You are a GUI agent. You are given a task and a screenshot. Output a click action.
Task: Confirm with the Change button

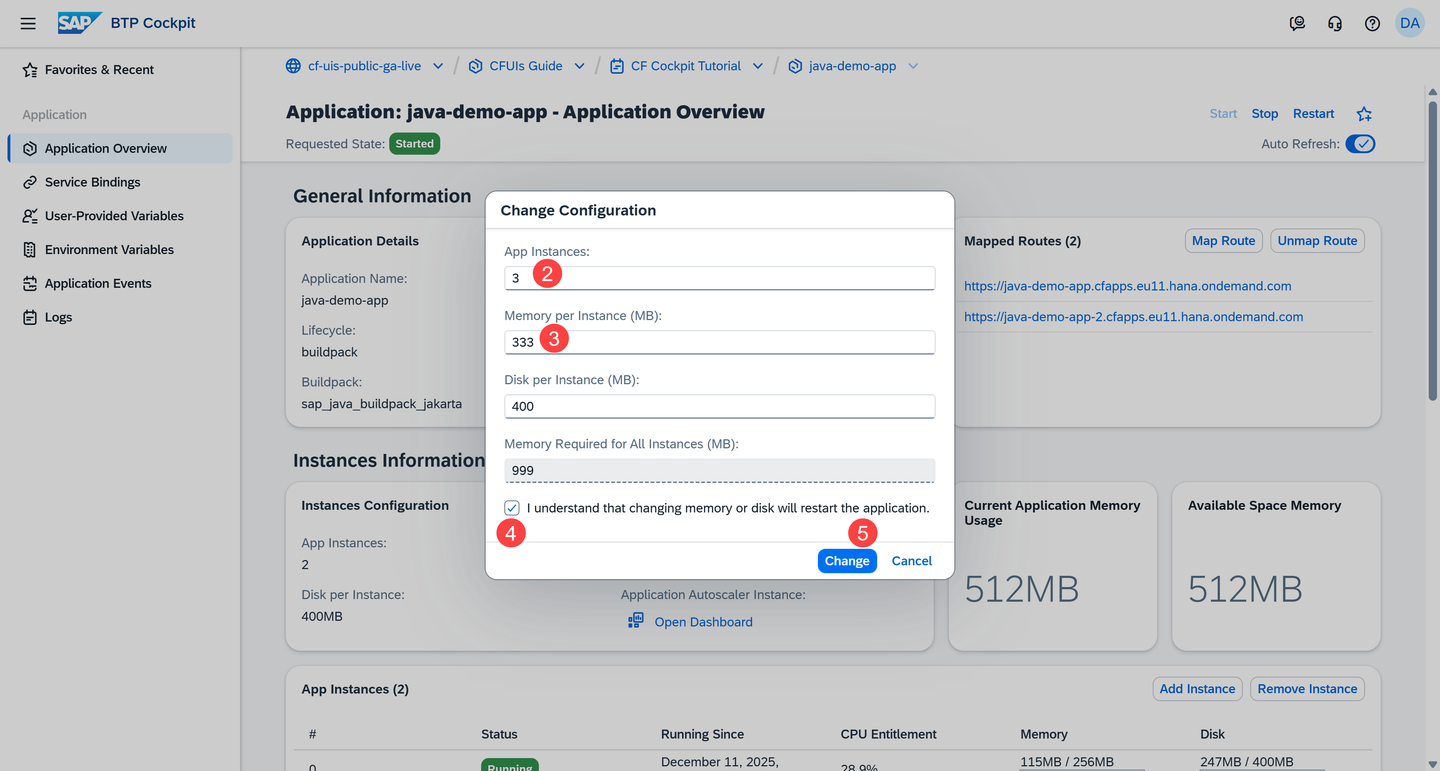click(847, 561)
